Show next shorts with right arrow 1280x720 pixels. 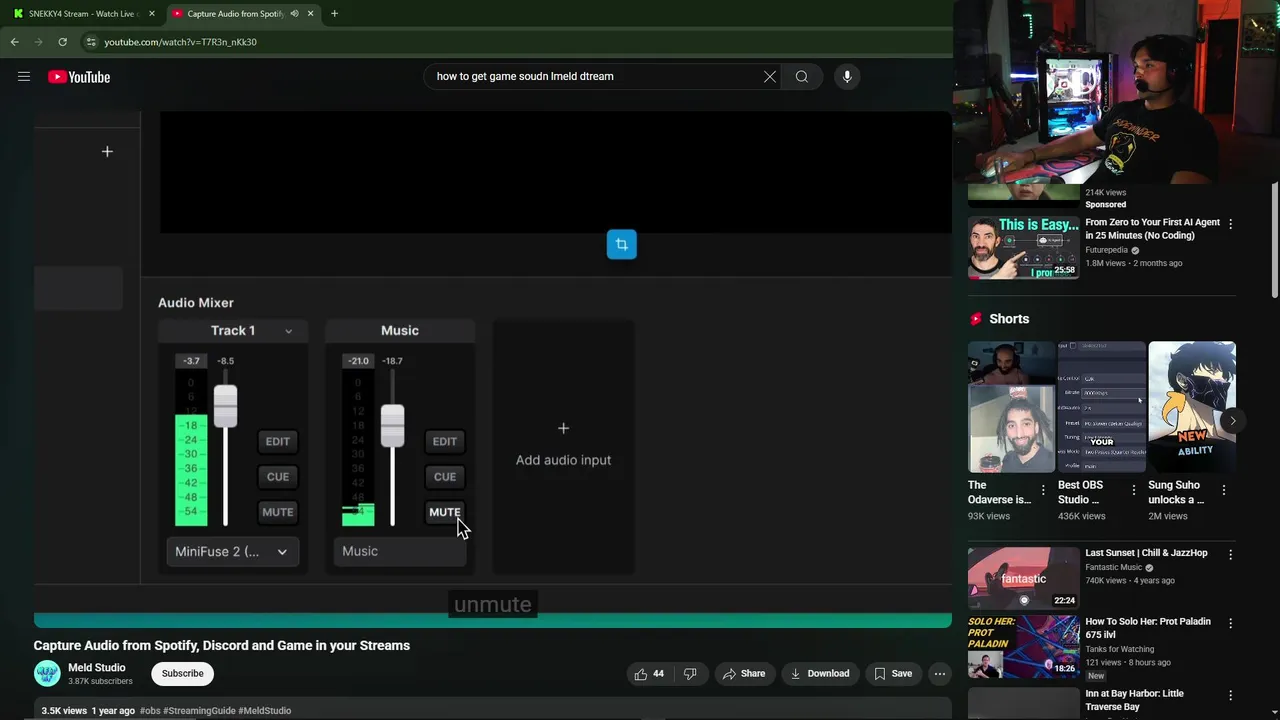pyautogui.click(x=1232, y=421)
